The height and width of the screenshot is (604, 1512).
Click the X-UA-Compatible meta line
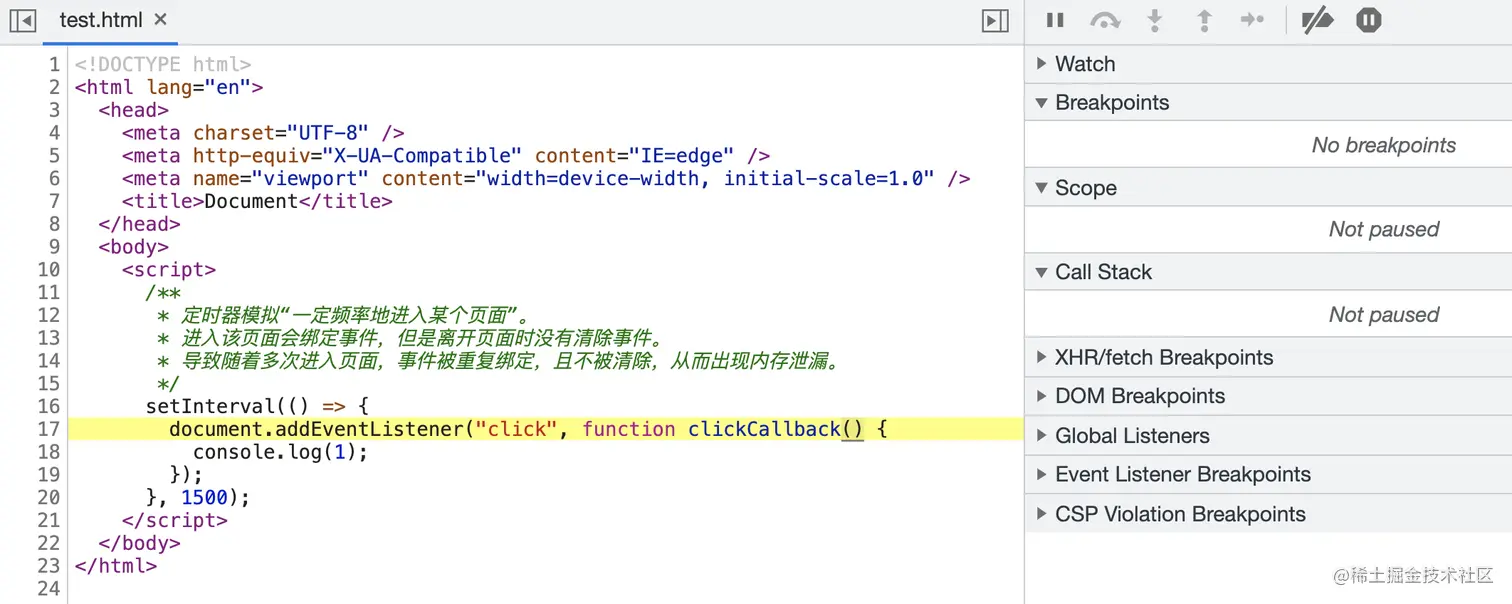[446, 155]
